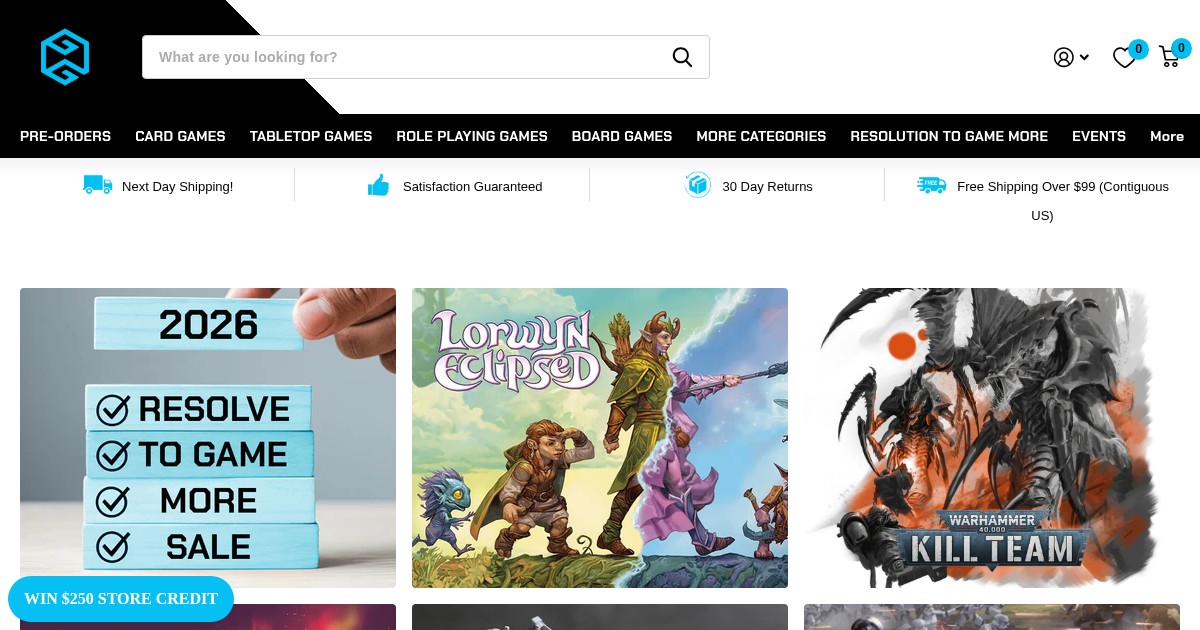The image size is (1200, 630).
Task: Click the store logo
Action: [64, 57]
